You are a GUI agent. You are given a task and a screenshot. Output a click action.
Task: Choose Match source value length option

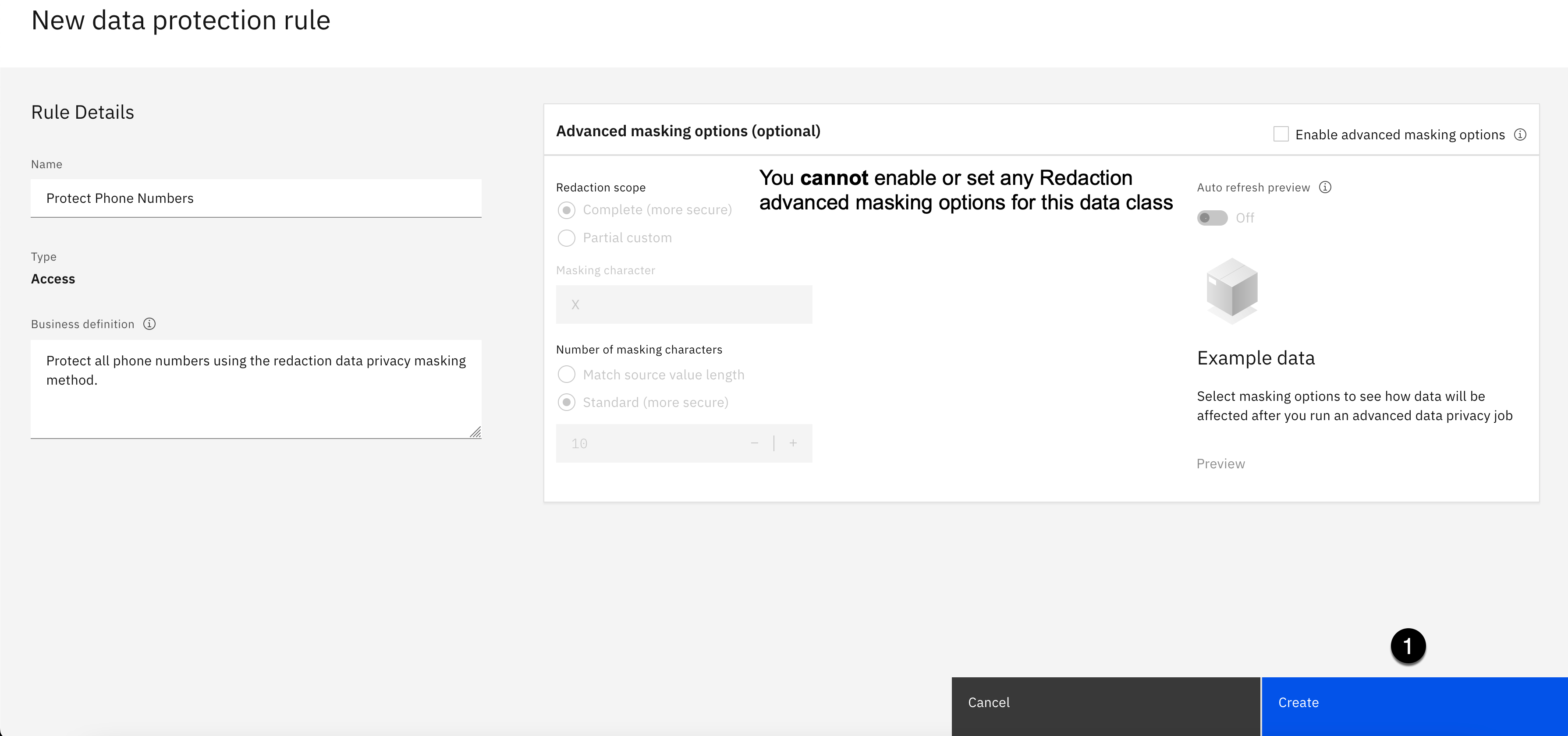click(x=567, y=375)
